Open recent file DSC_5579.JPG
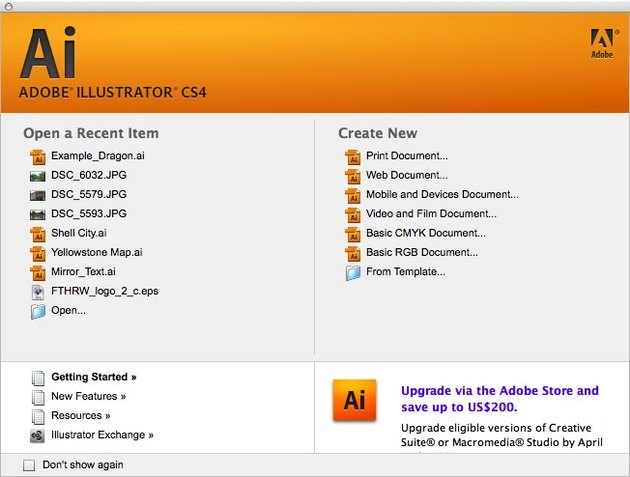The width and height of the screenshot is (630, 477). point(89,194)
